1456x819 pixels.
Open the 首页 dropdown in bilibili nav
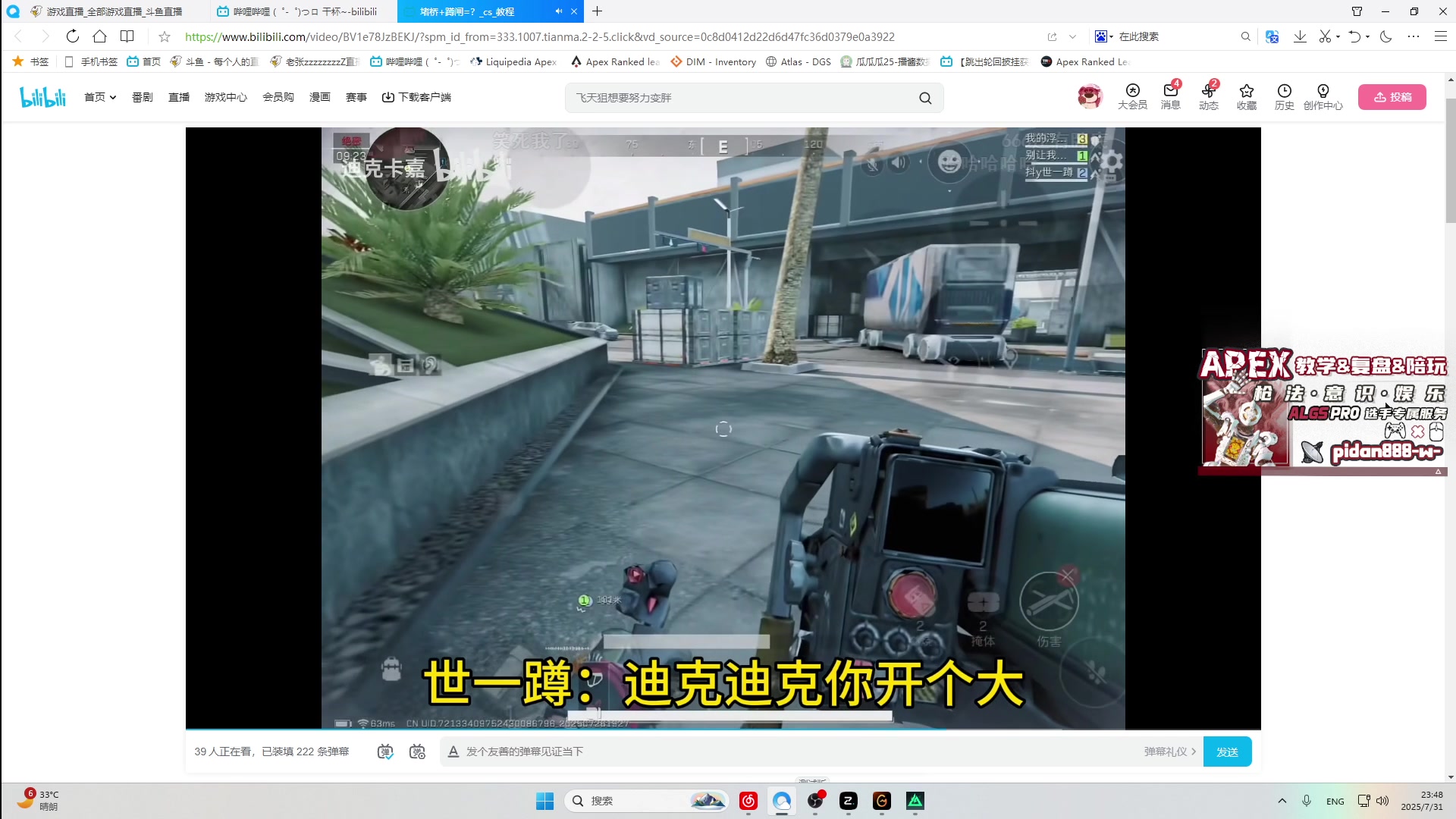100,97
